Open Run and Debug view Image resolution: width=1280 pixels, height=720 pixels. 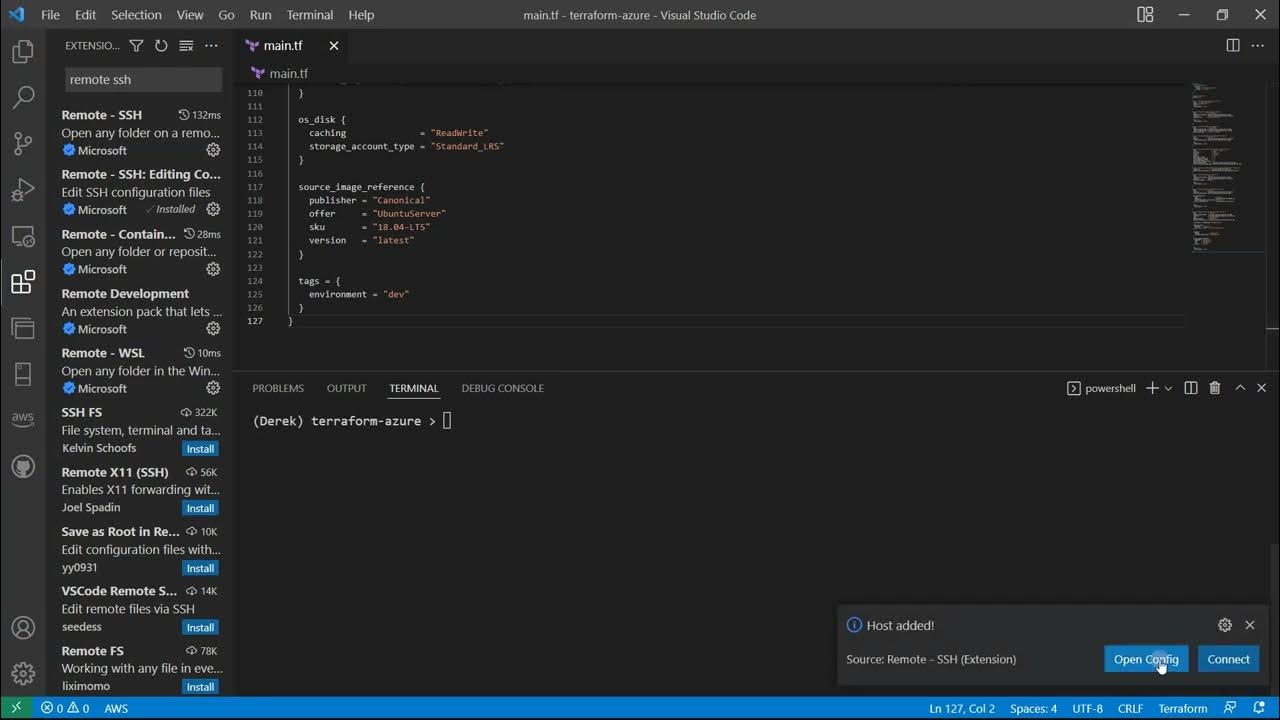click(23, 189)
